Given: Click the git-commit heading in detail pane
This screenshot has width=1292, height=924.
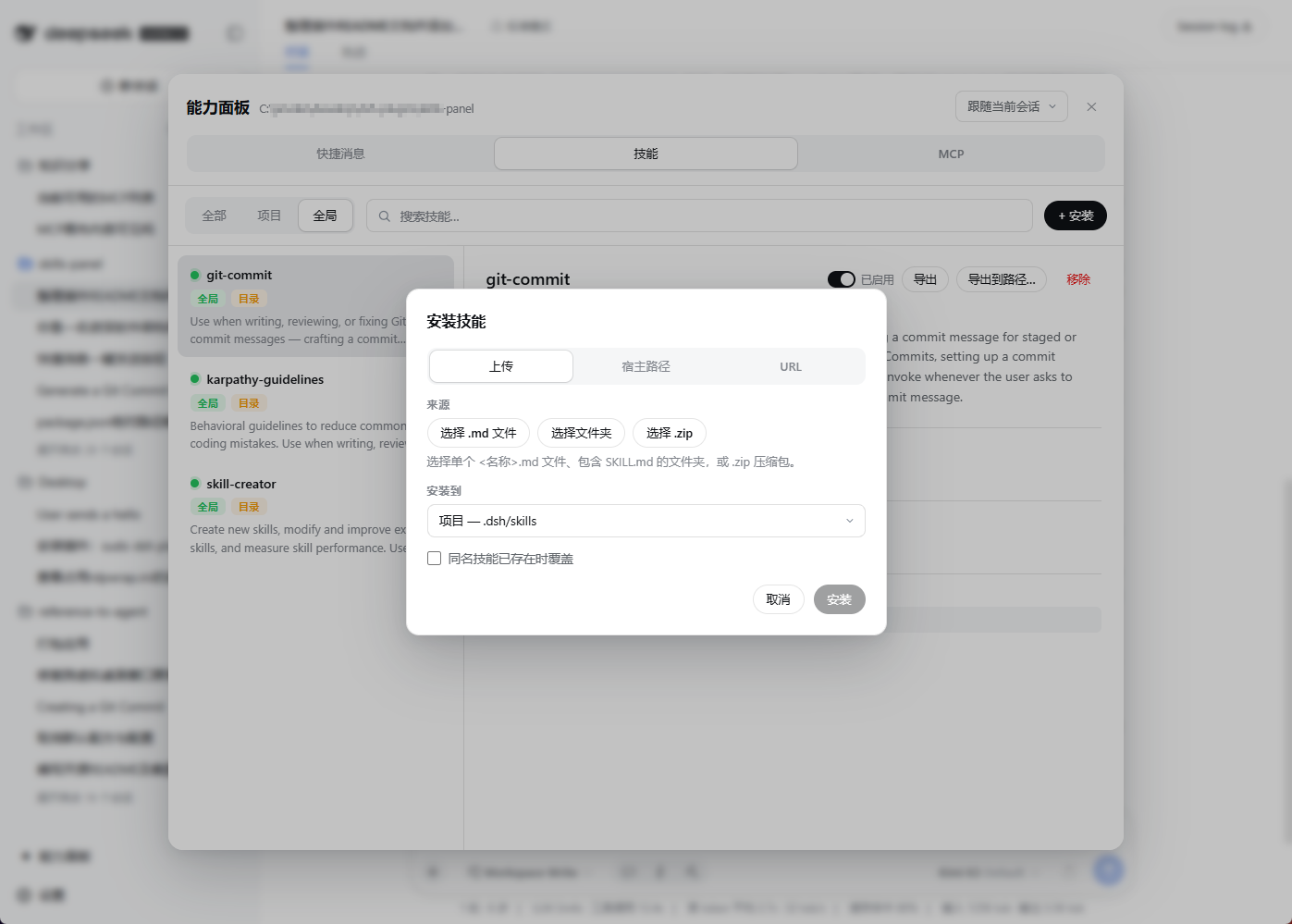Looking at the screenshot, I should tap(528, 279).
